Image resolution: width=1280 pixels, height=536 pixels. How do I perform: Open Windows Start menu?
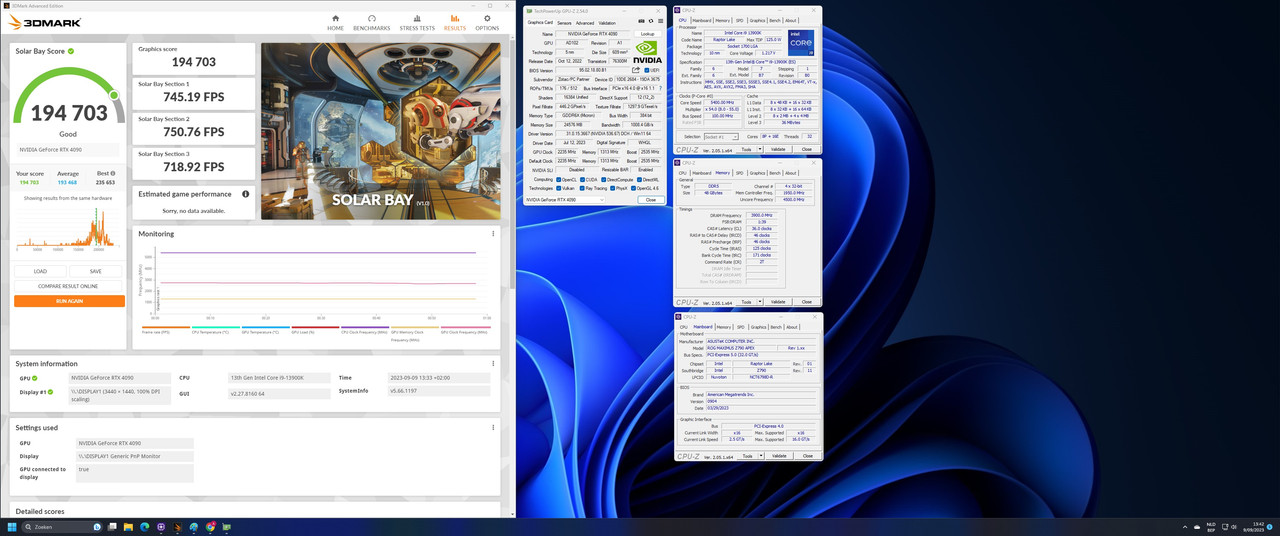[12, 527]
